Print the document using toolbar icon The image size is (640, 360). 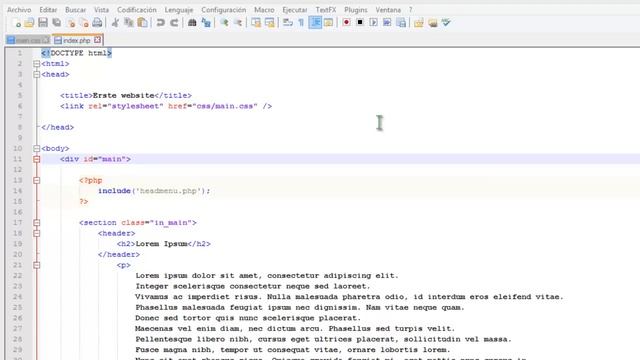tap(97, 23)
